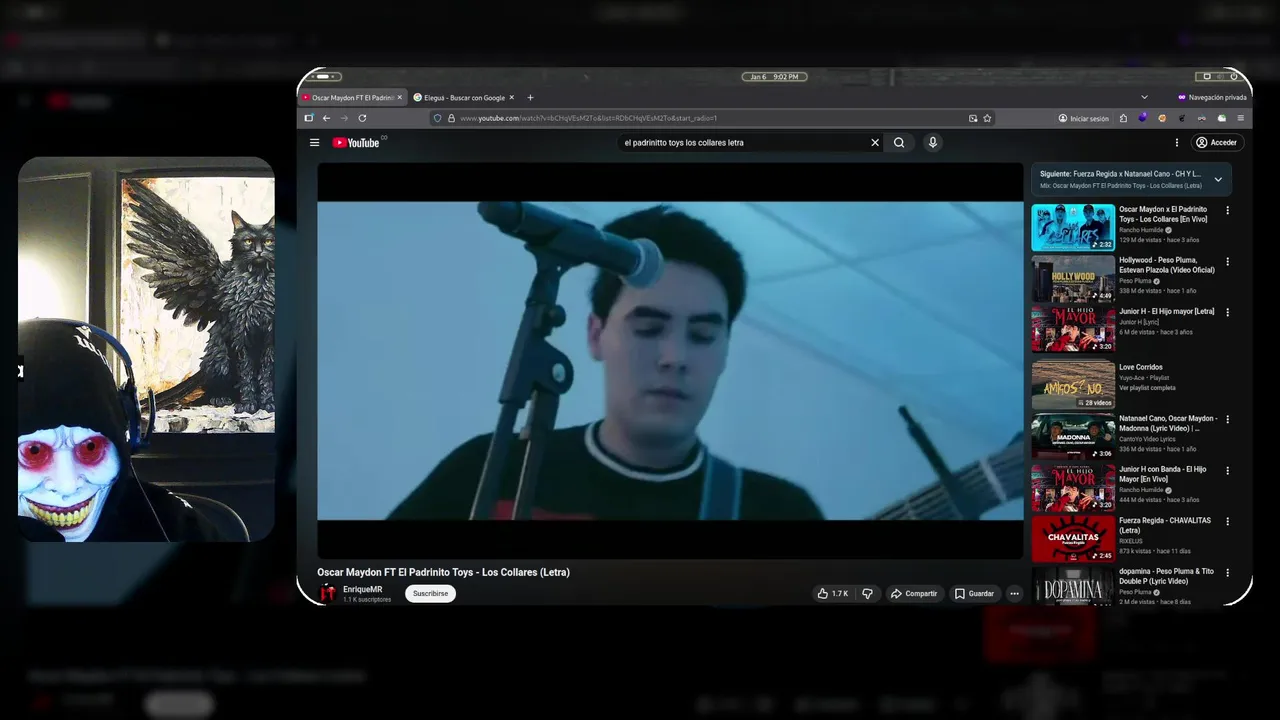Open the EnriqueMR channel name link
Viewport: 1280px width, 720px height.
click(x=362, y=589)
